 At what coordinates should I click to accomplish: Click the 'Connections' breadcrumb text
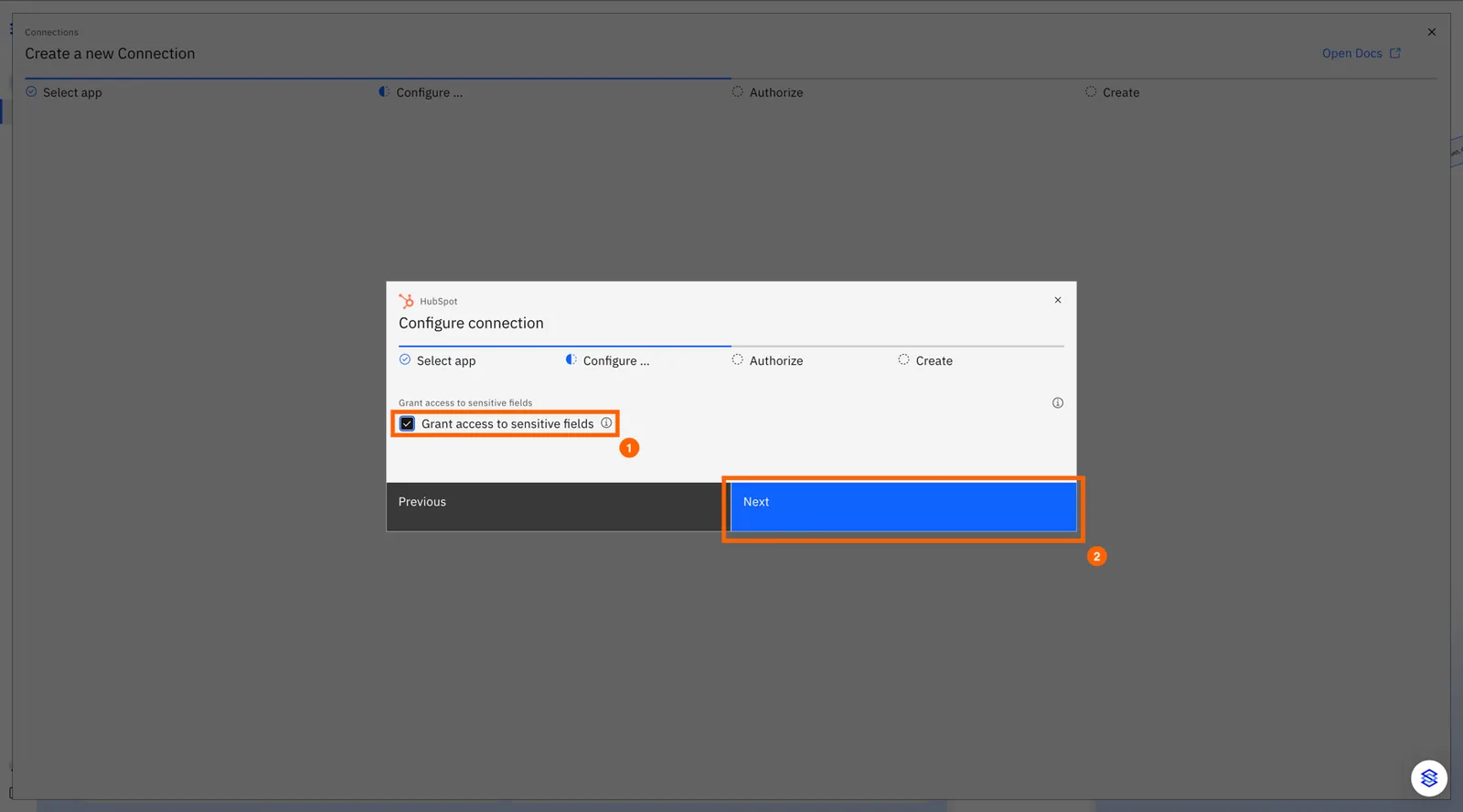point(51,32)
